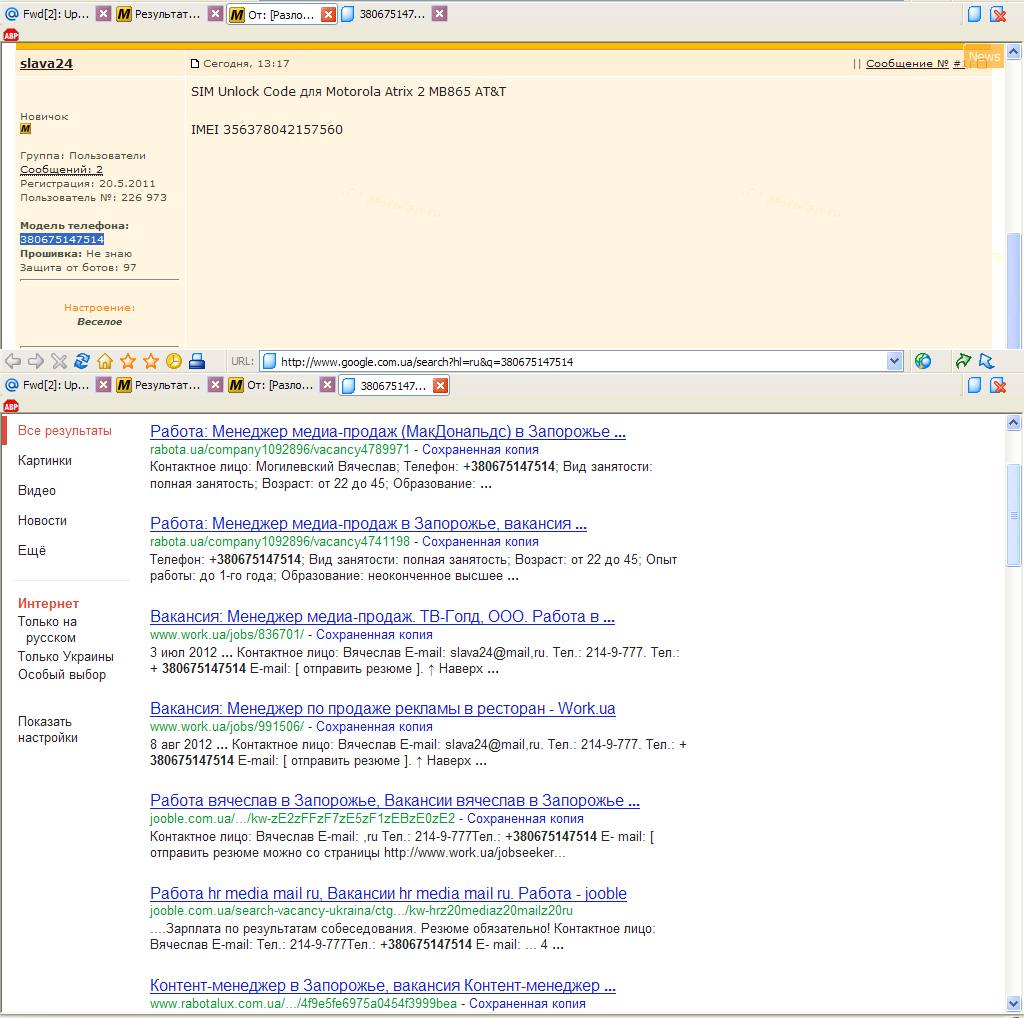The height and width of the screenshot is (1018, 1024).
Task: Select Картинки in Google sidebar
Action: [45, 460]
